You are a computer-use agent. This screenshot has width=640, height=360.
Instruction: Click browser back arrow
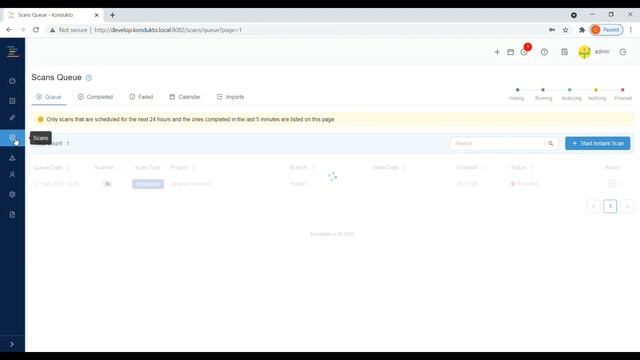click(9, 30)
